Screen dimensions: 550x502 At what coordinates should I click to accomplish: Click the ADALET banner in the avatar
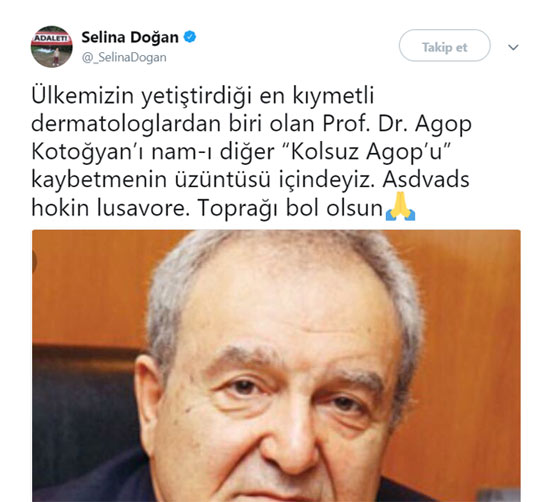(52, 38)
